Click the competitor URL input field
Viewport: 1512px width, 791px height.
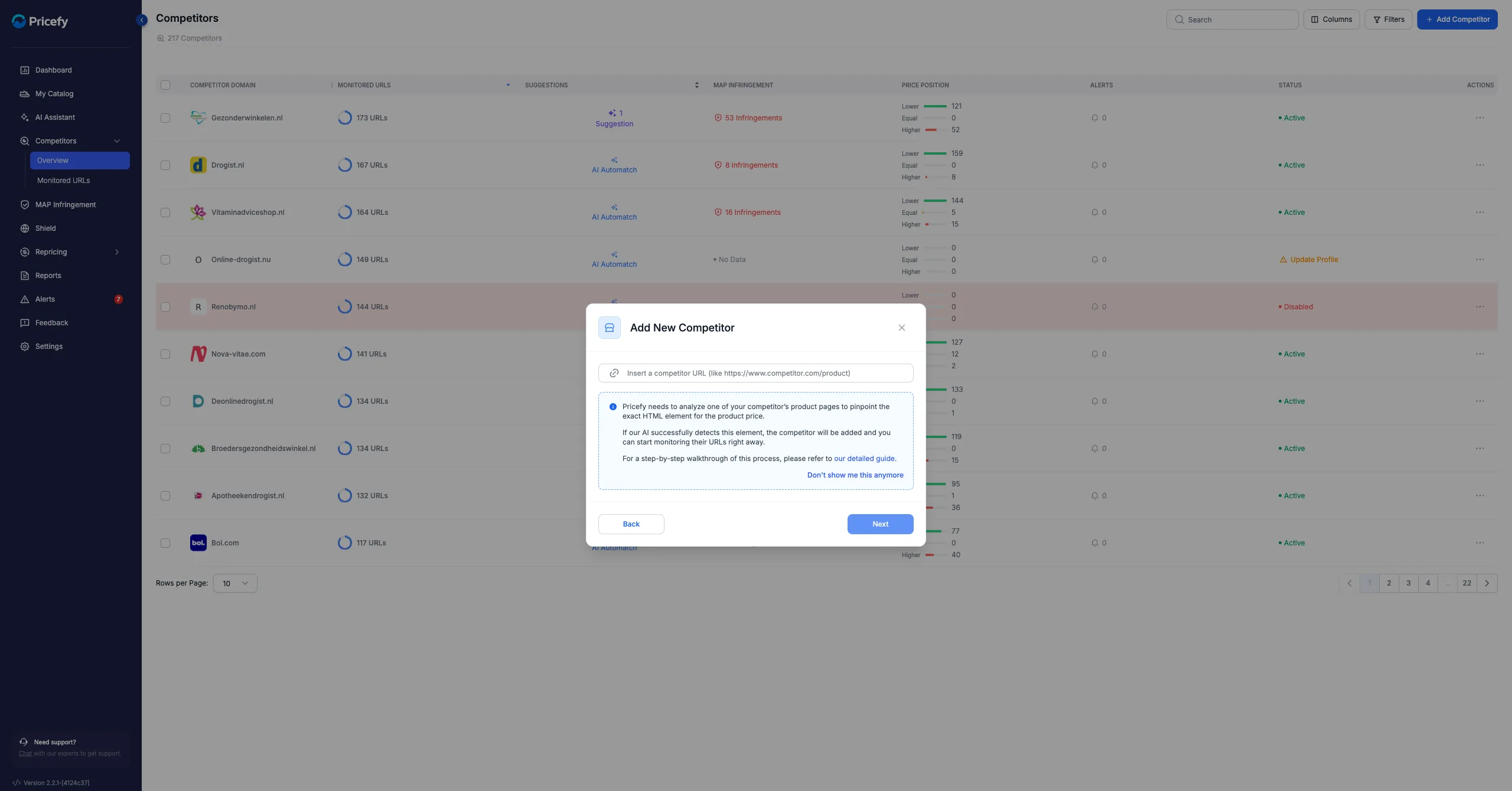pyautogui.click(x=755, y=373)
